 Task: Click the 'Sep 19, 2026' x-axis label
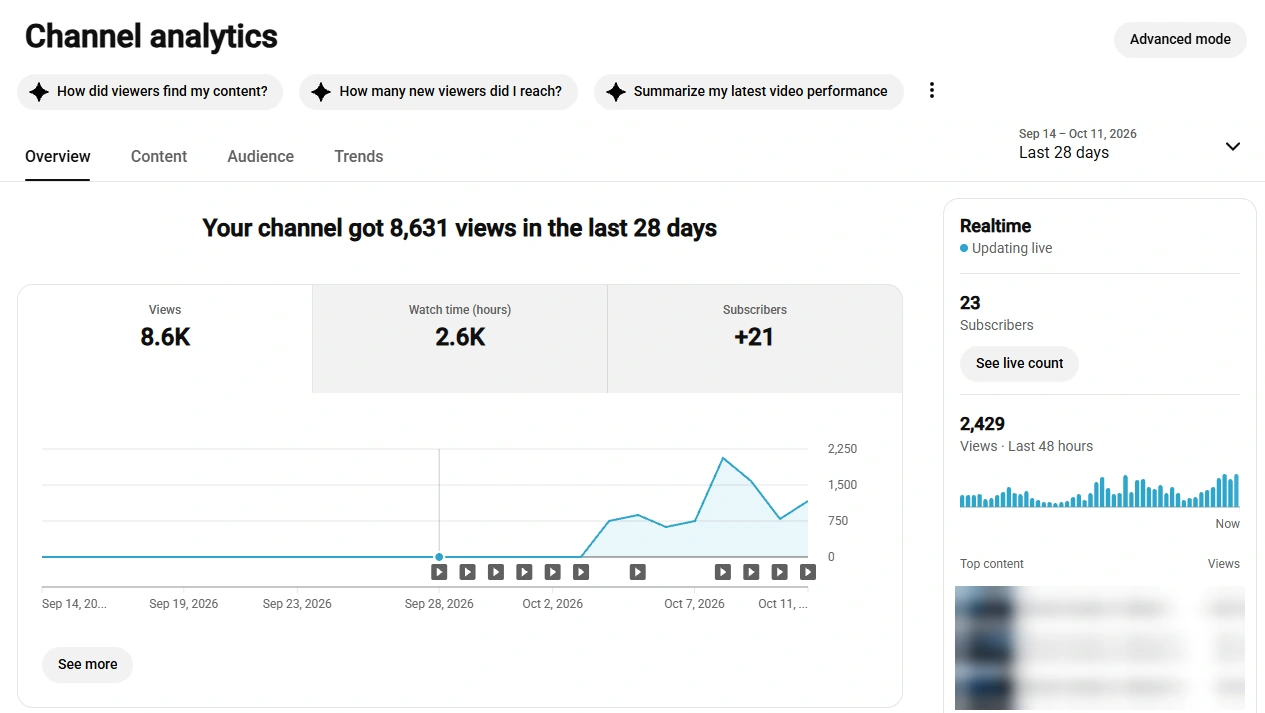point(184,604)
